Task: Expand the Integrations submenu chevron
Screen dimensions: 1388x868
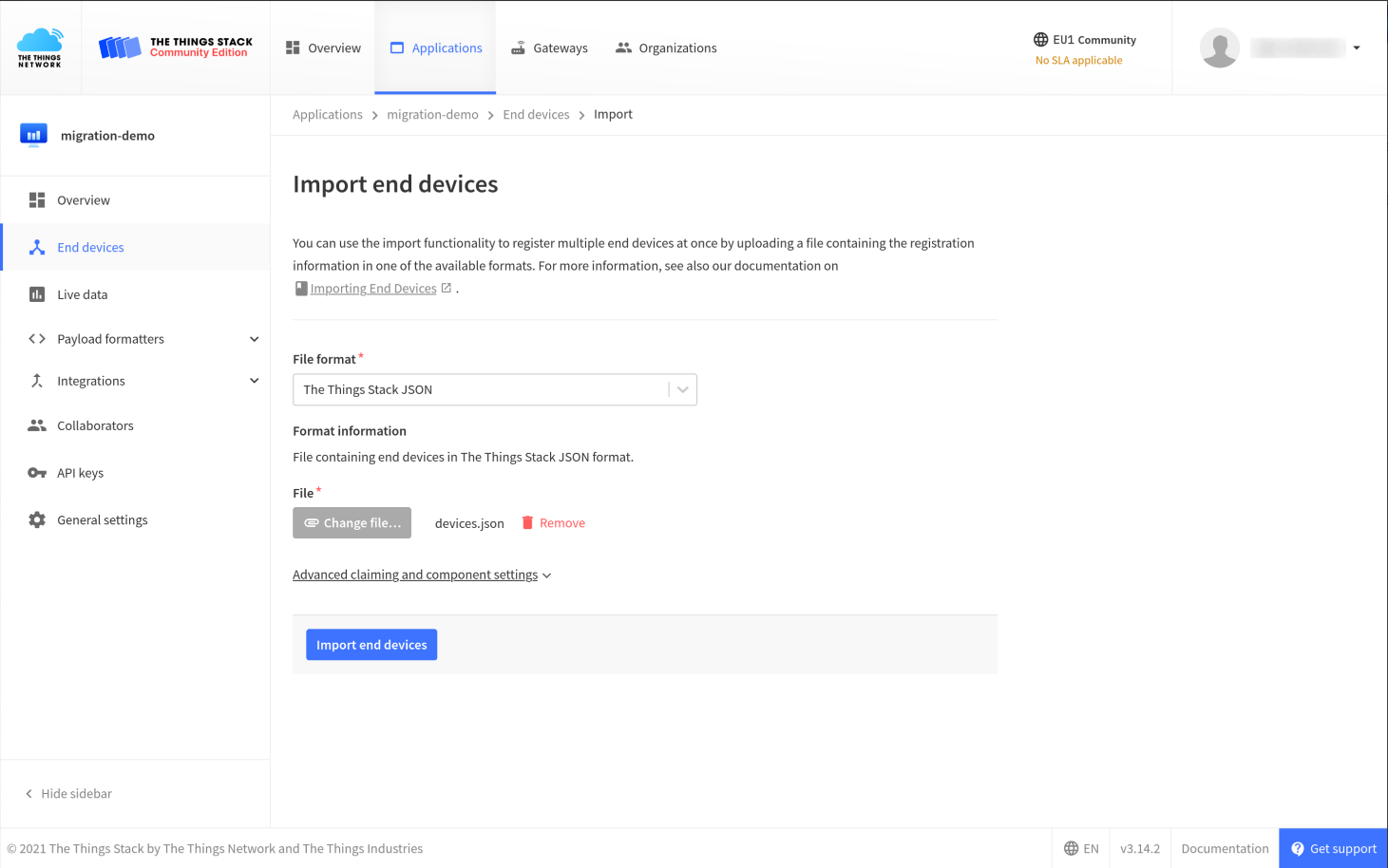Action: point(255,381)
